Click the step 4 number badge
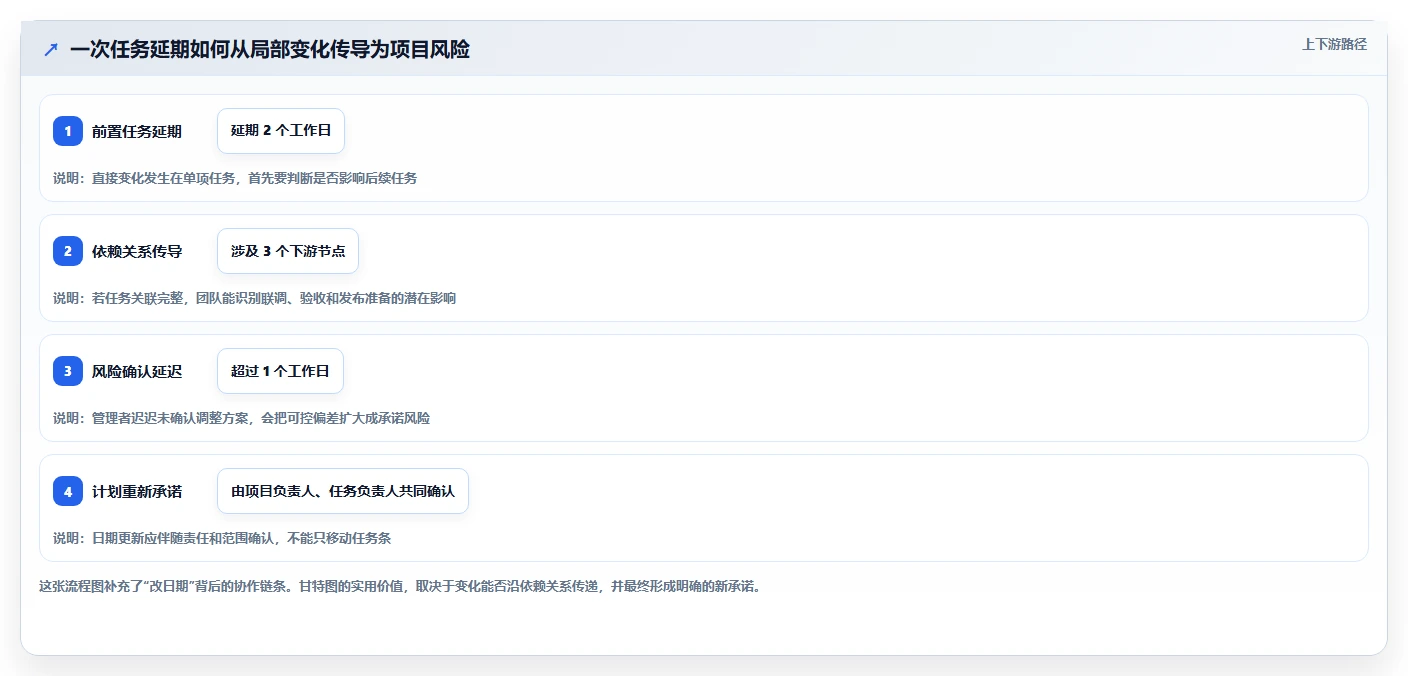This screenshot has height=676, width=1408. tap(68, 491)
